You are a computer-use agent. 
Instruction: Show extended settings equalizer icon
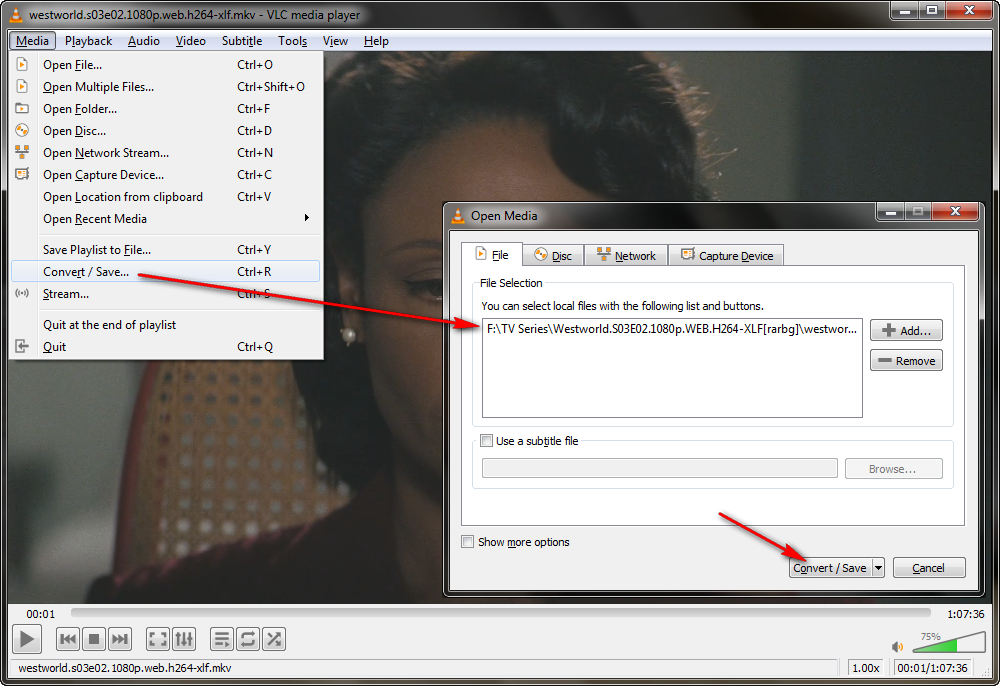point(184,639)
